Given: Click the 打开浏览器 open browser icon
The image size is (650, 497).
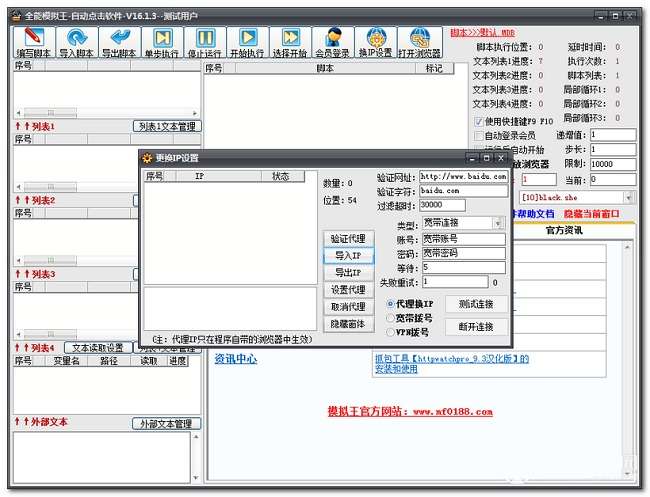Looking at the screenshot, I should click(420, 42).
